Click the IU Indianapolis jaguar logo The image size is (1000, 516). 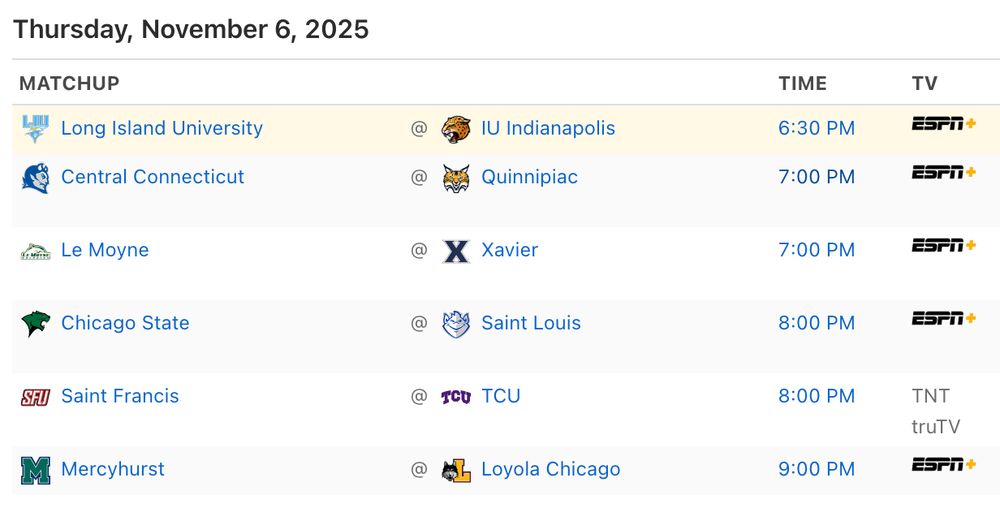coord(456,129)
